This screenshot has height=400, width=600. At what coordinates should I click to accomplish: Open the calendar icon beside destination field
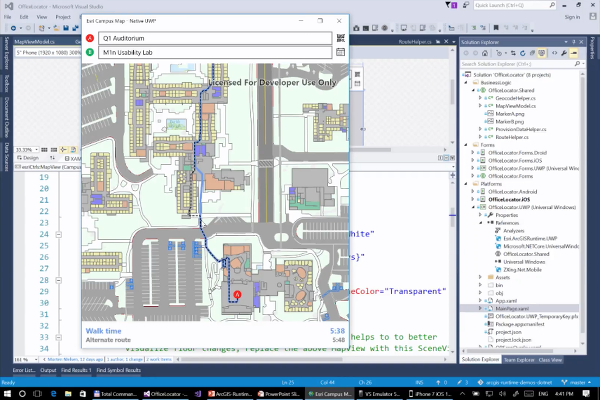click(x=340, y=50)
